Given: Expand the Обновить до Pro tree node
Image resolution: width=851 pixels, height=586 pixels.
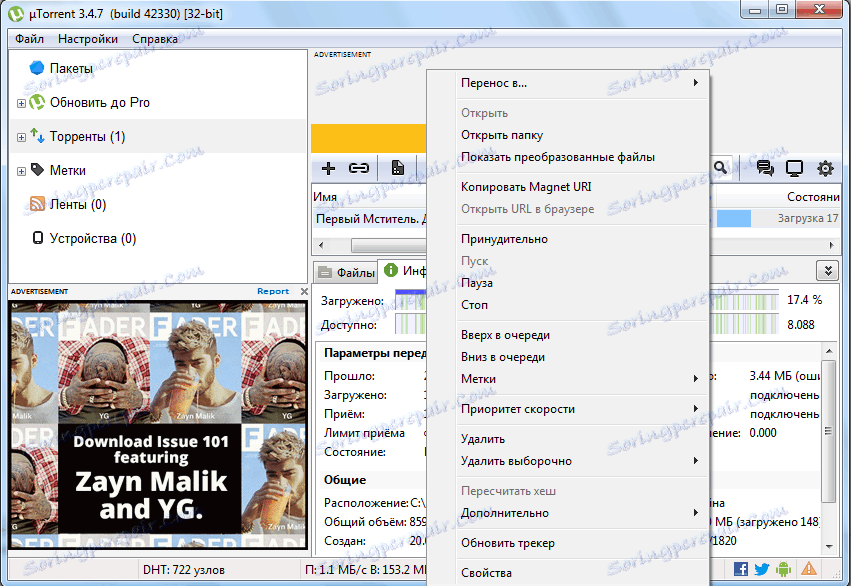Looking at the screenshot, I should 21,103.
